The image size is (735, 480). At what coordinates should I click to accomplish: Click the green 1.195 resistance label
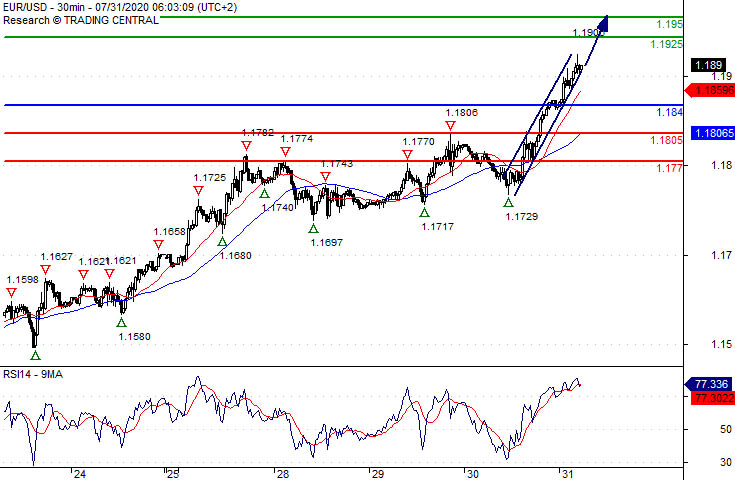click(x=669, y=24)
